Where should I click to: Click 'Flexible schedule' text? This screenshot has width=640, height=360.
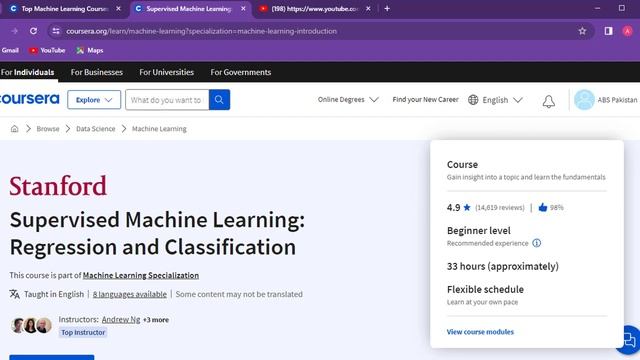click(x=485, y=289)
